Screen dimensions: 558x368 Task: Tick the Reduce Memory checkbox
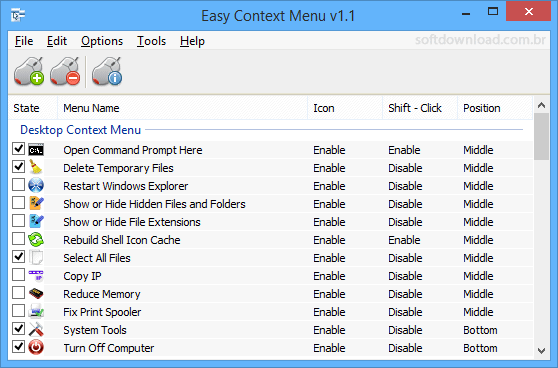pos(19,293)
